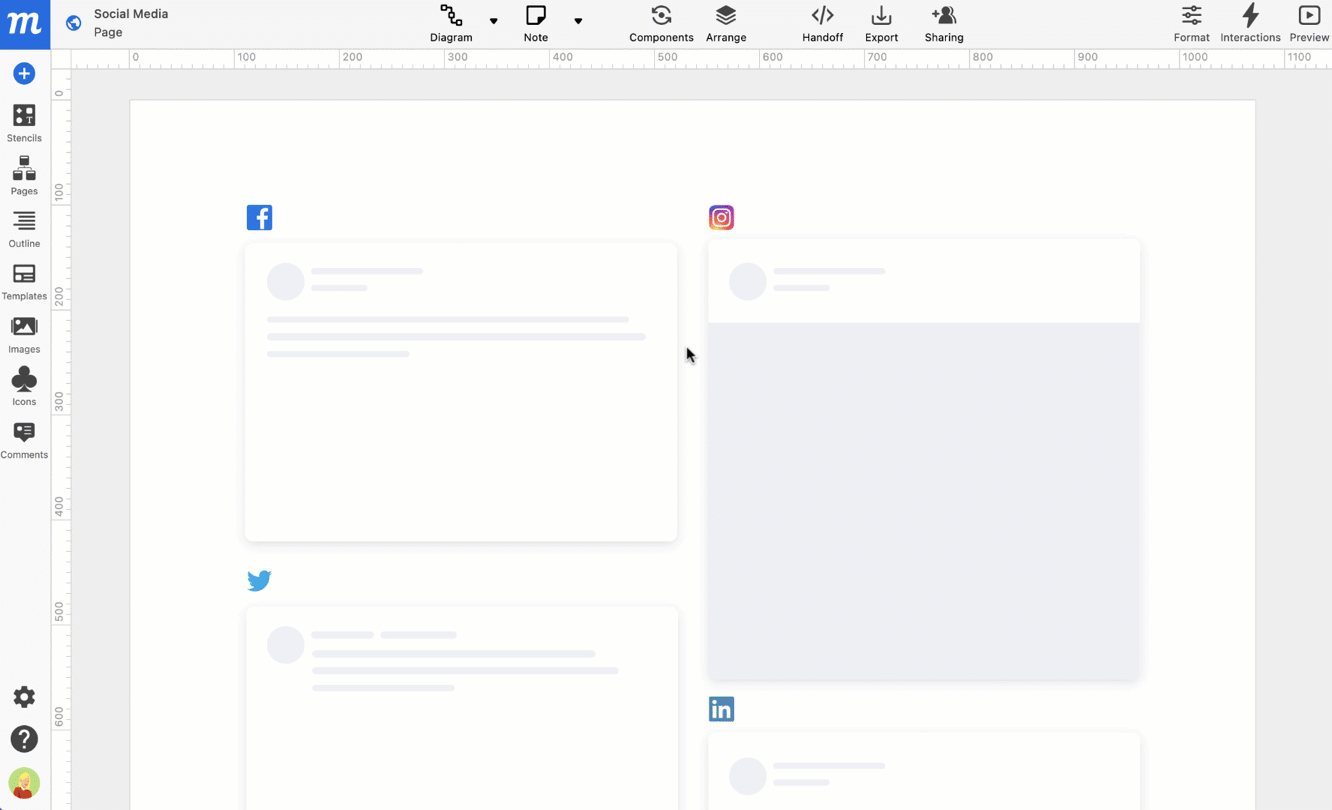1332x810 pixels.
Task: Switch to the Components view
Action: tap(661, 23)
